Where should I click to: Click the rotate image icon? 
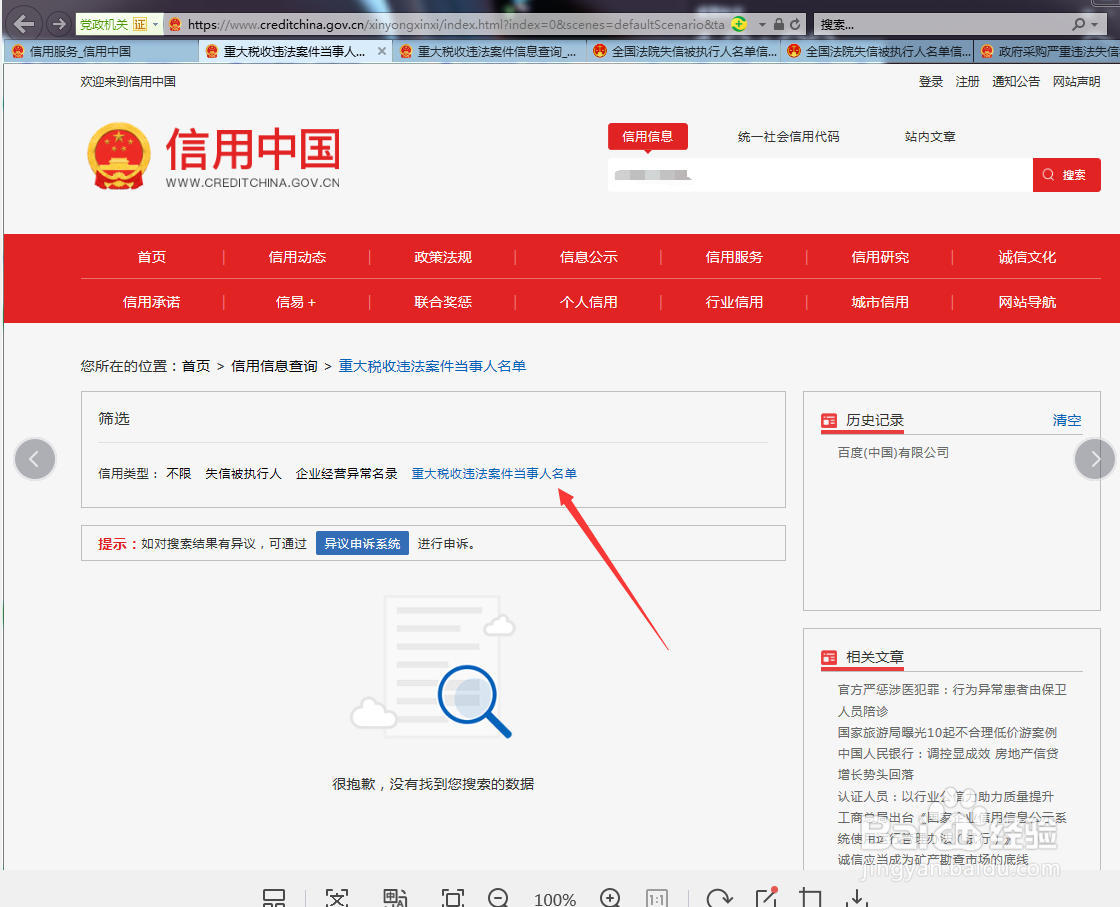[719, 898]
